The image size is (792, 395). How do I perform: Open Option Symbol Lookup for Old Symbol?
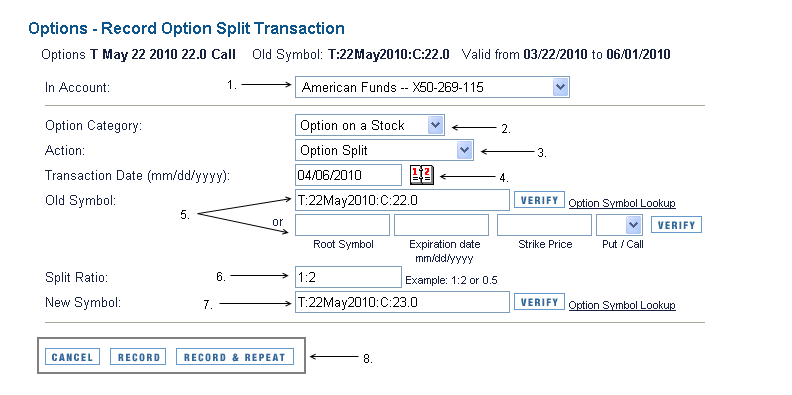point(622,203)
